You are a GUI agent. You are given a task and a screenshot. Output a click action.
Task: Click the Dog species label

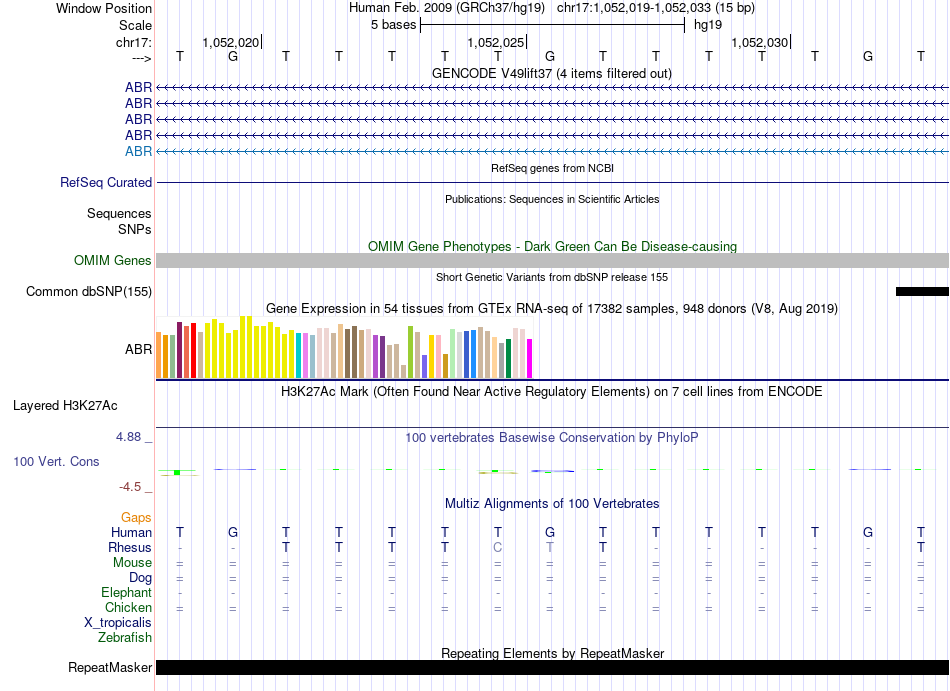click(x=141, y=578)
